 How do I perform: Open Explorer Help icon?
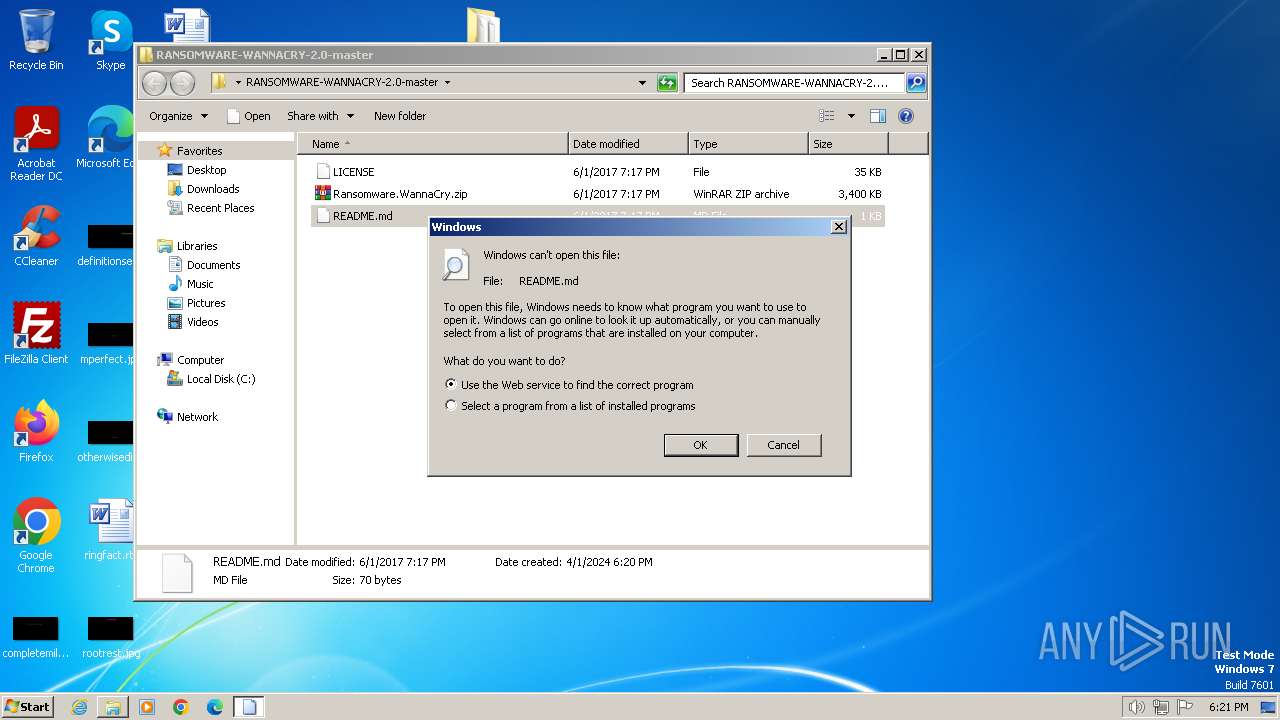(906, 116)
